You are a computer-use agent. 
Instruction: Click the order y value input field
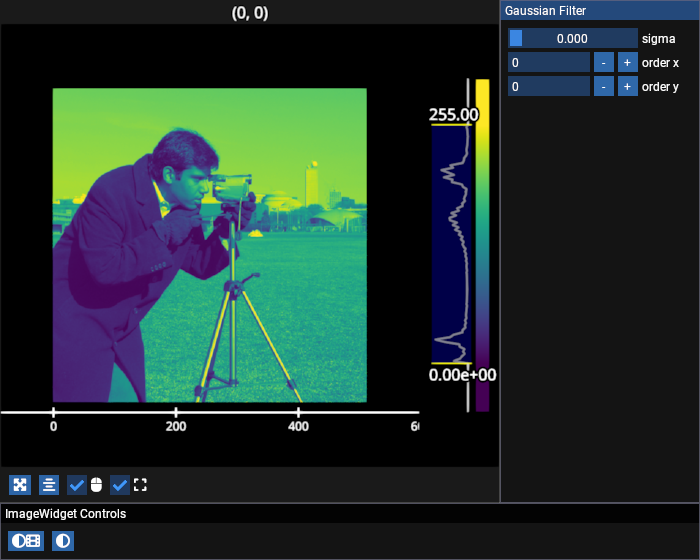coord(549,86)
